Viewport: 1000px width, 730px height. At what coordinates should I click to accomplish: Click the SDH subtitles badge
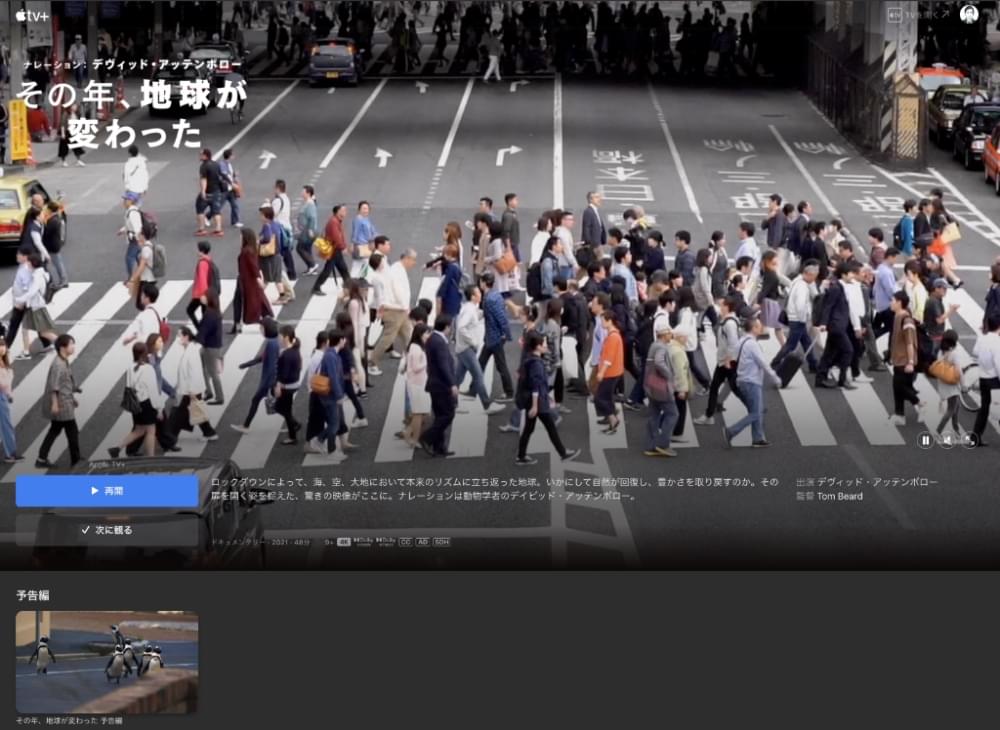tap(441, 542)
